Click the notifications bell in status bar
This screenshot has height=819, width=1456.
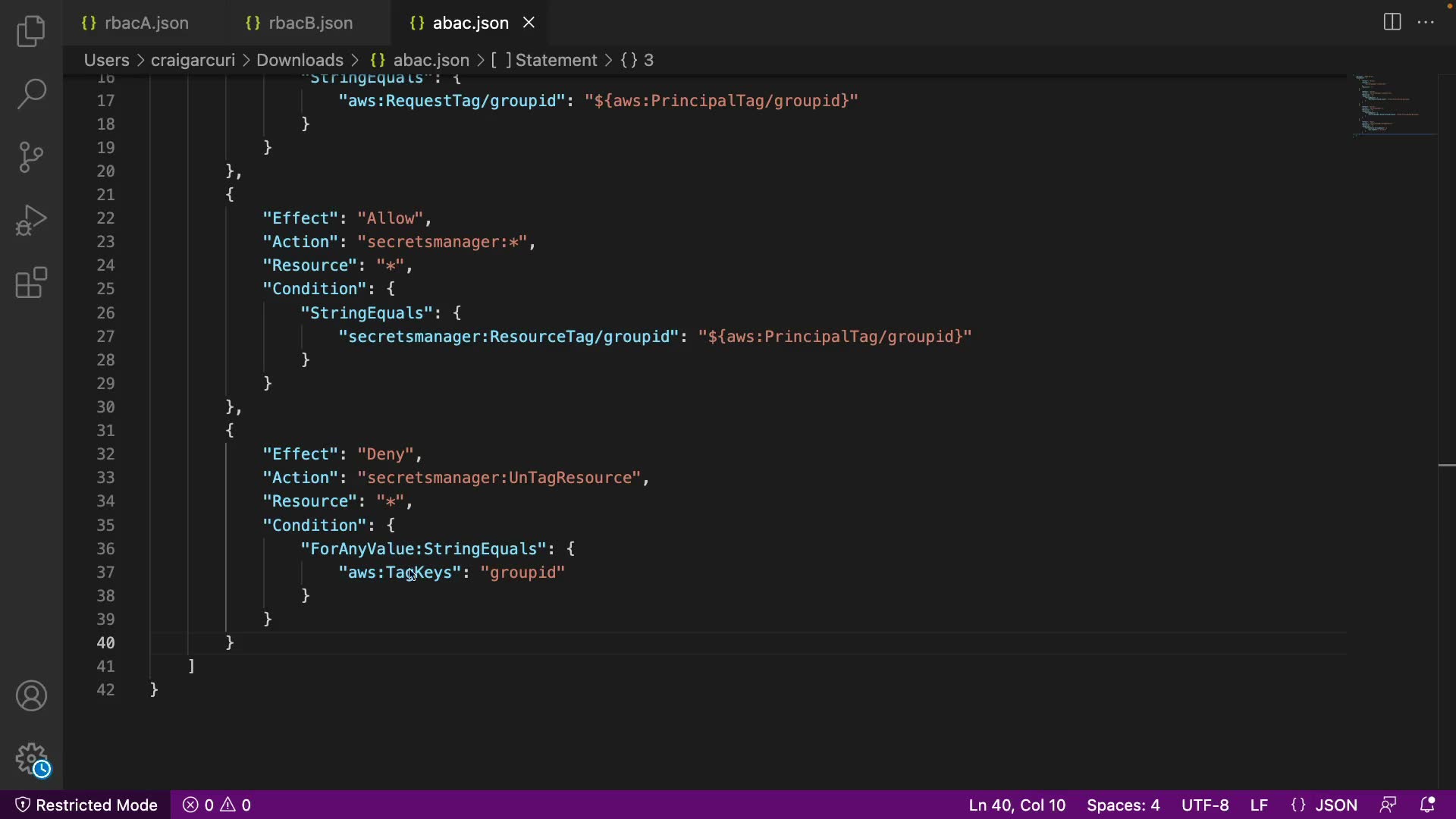pyautogui.click(x=1427, y=805)
